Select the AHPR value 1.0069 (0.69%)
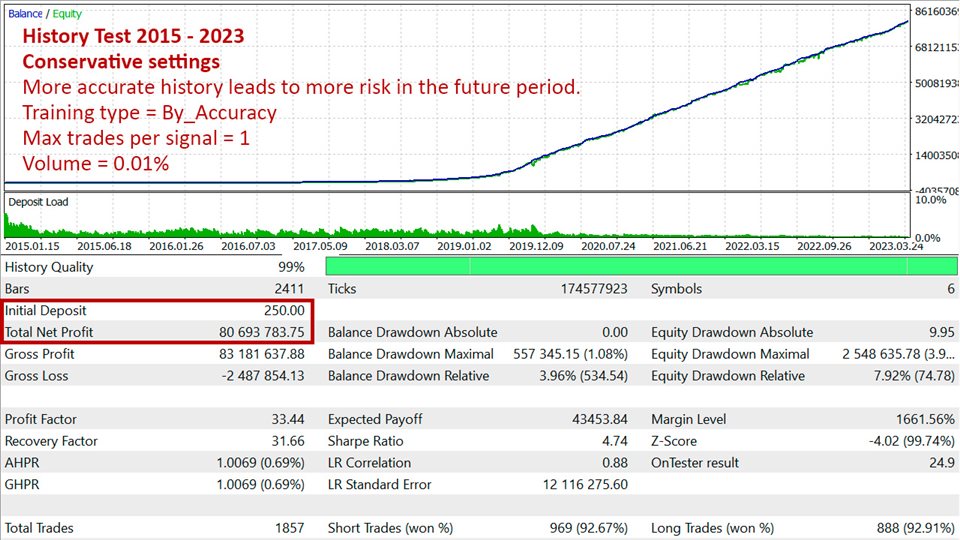960x540 pixels. click(260, 463)
